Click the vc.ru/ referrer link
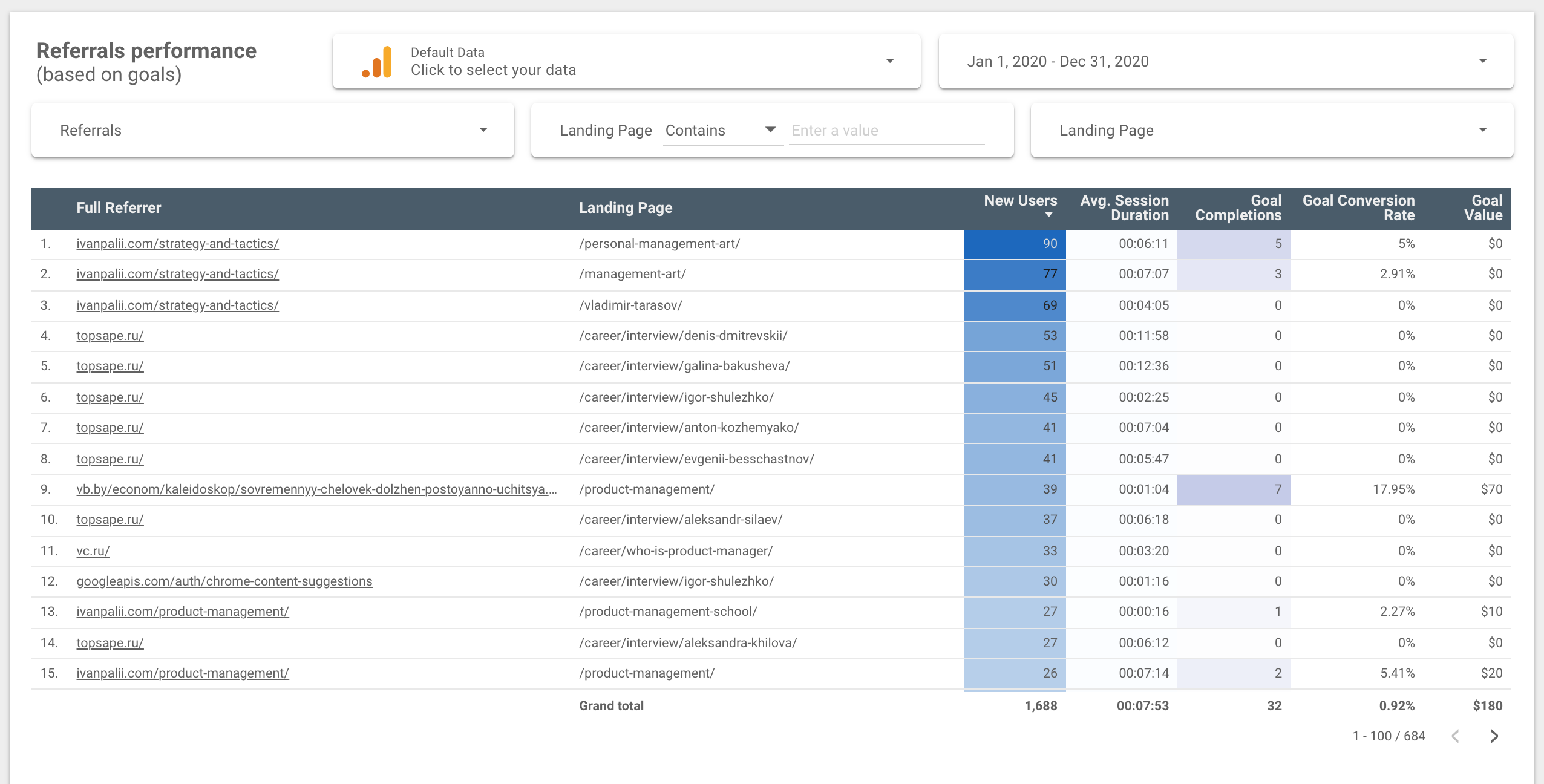Screen dimensions: 1544x784 click(92, 550)
